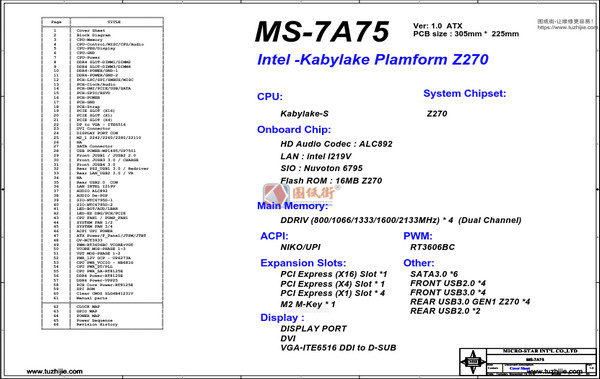Select the 'DISPLAY PORT' line
Image resolution: width=600 pixels, height=379 pixels.
[313, 328]
